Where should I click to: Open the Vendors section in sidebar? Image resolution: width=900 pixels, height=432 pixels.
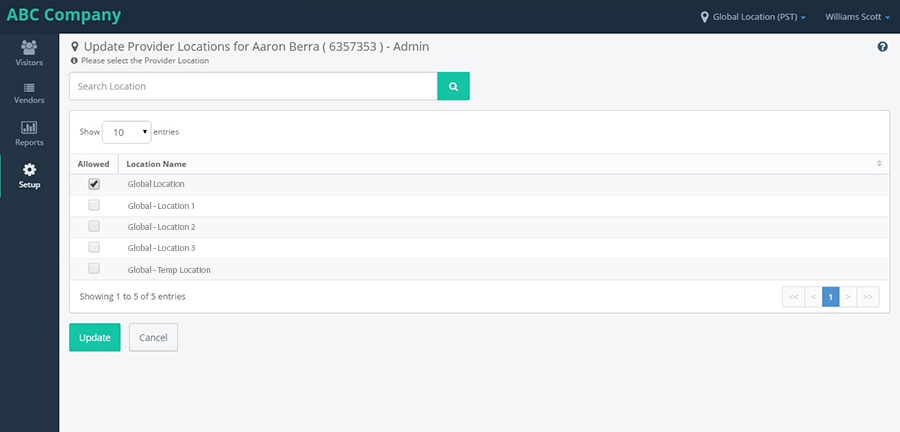click(x=29, y=94)
